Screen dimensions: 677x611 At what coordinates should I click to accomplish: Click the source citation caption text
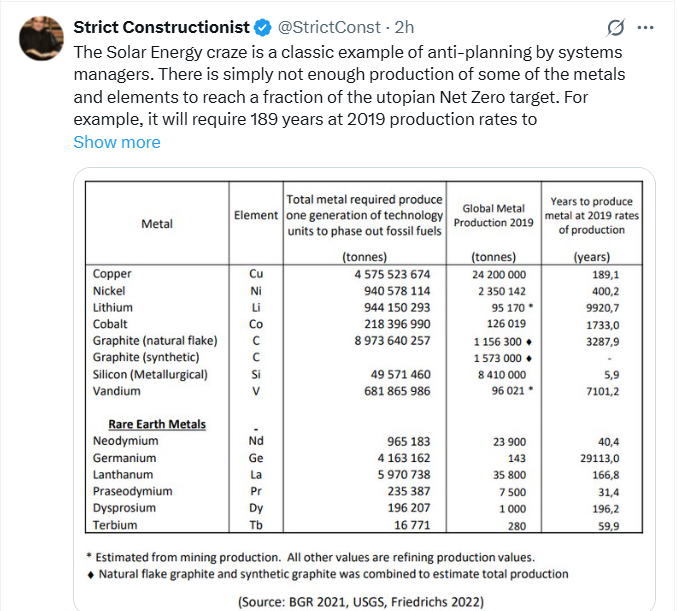pyautogui.click(x=363, y=601)
